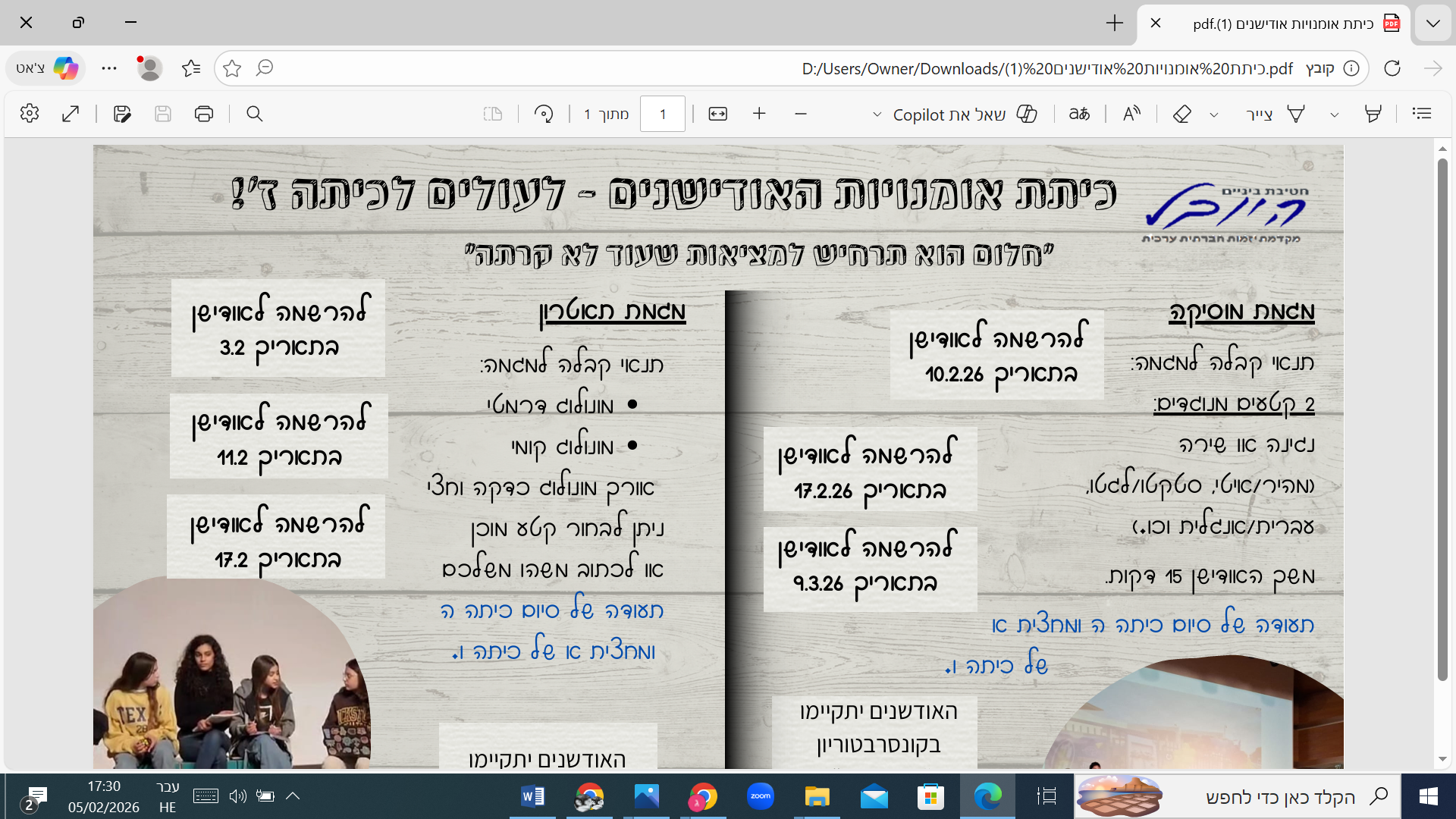
Task: Open the document contents panel
Action: (1422, 114)
